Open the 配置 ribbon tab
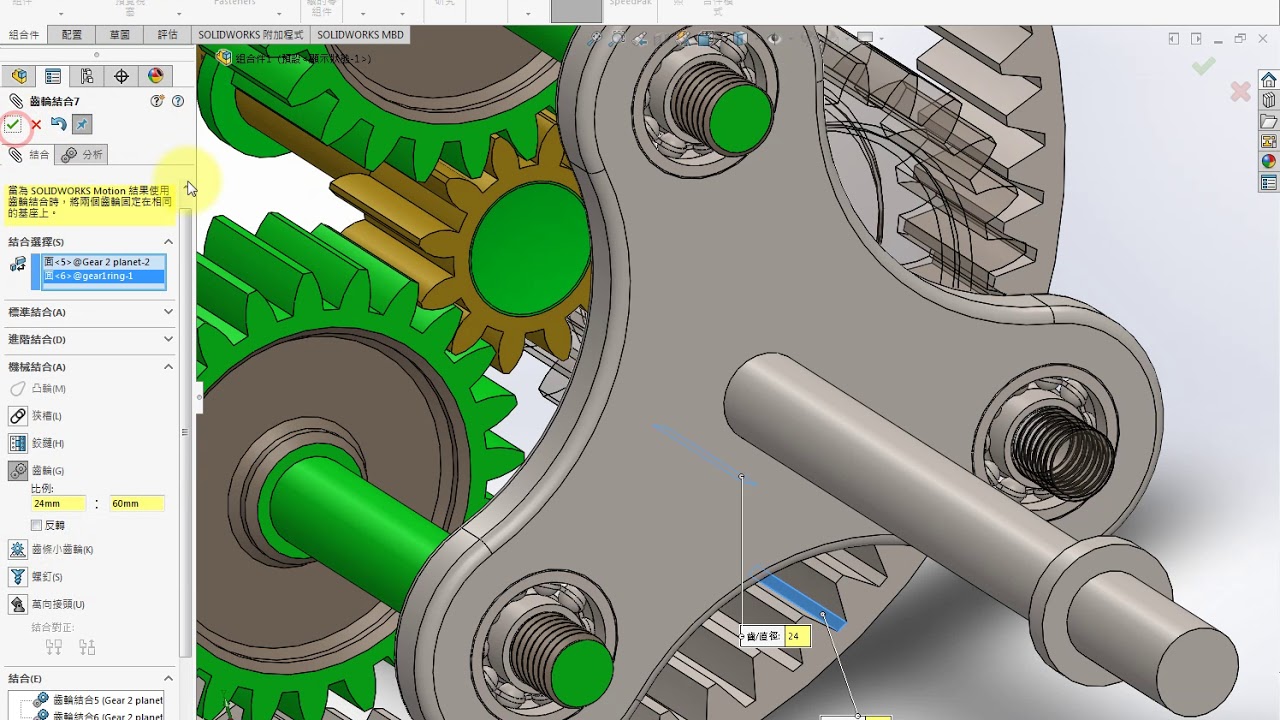This screenshot has width=1280, height=720. click(72, 34)
